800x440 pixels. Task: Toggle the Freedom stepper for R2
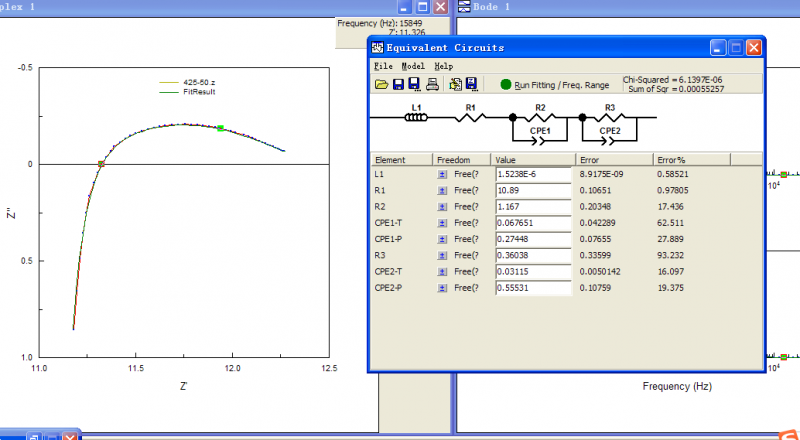tap(443, 206)
